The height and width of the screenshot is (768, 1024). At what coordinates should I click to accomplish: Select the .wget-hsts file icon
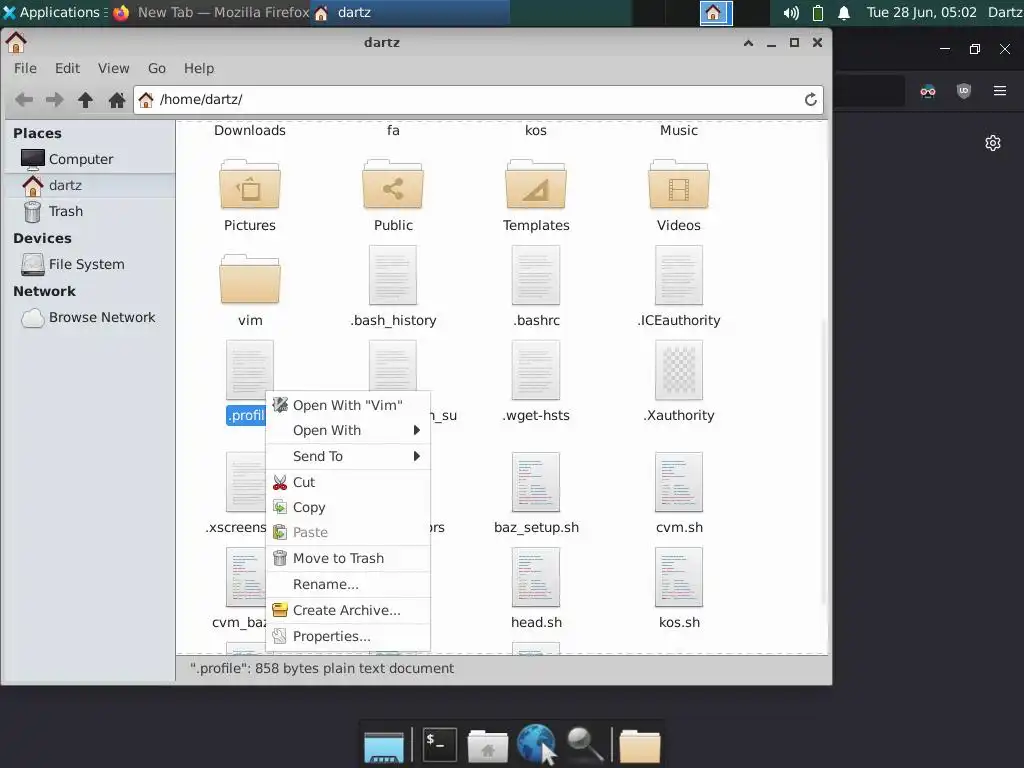536,370
